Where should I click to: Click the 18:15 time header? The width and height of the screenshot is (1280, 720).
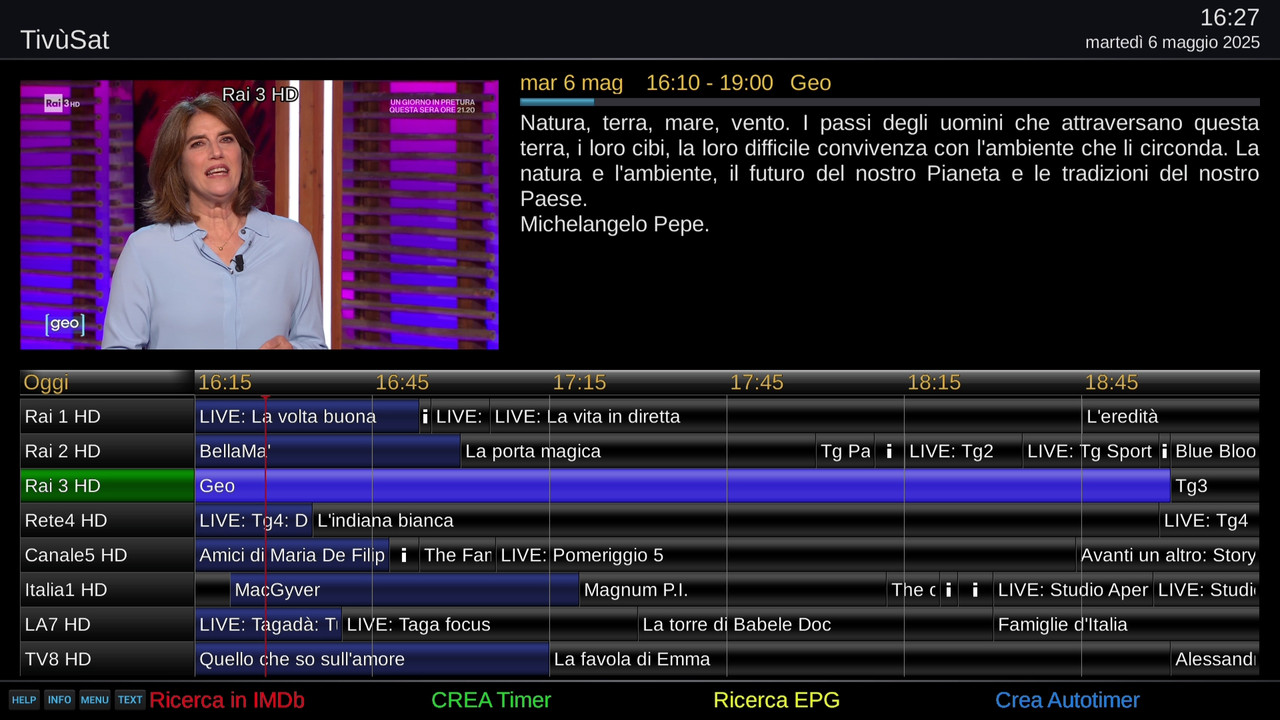(x=934, y=382)
